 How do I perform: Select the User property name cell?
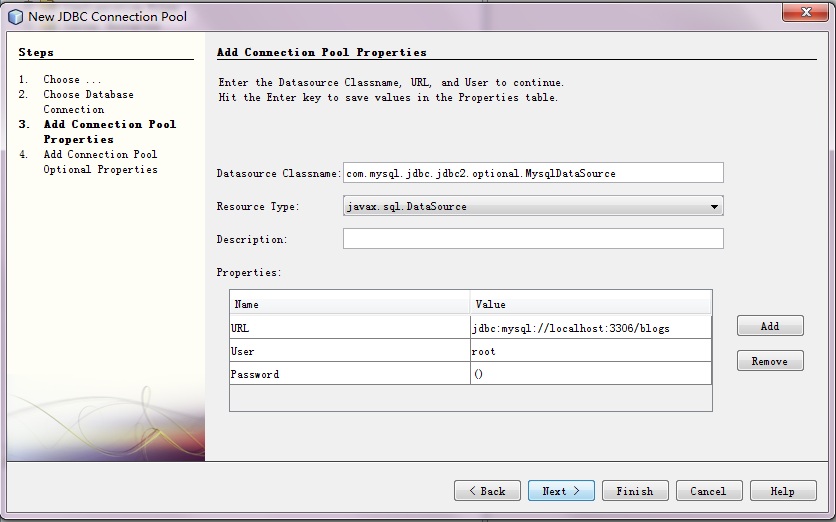(350, 351)
